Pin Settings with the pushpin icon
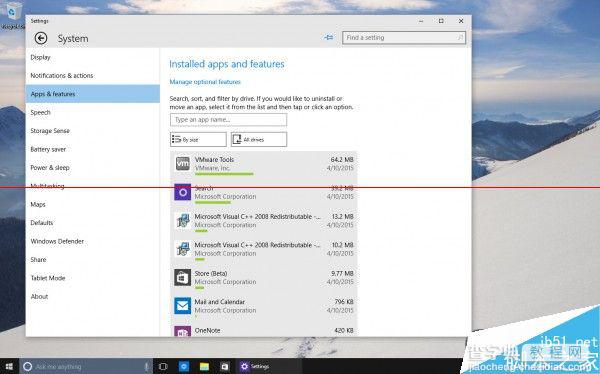Viewport: 600px width, 374px height. click(x=329, y=38)
